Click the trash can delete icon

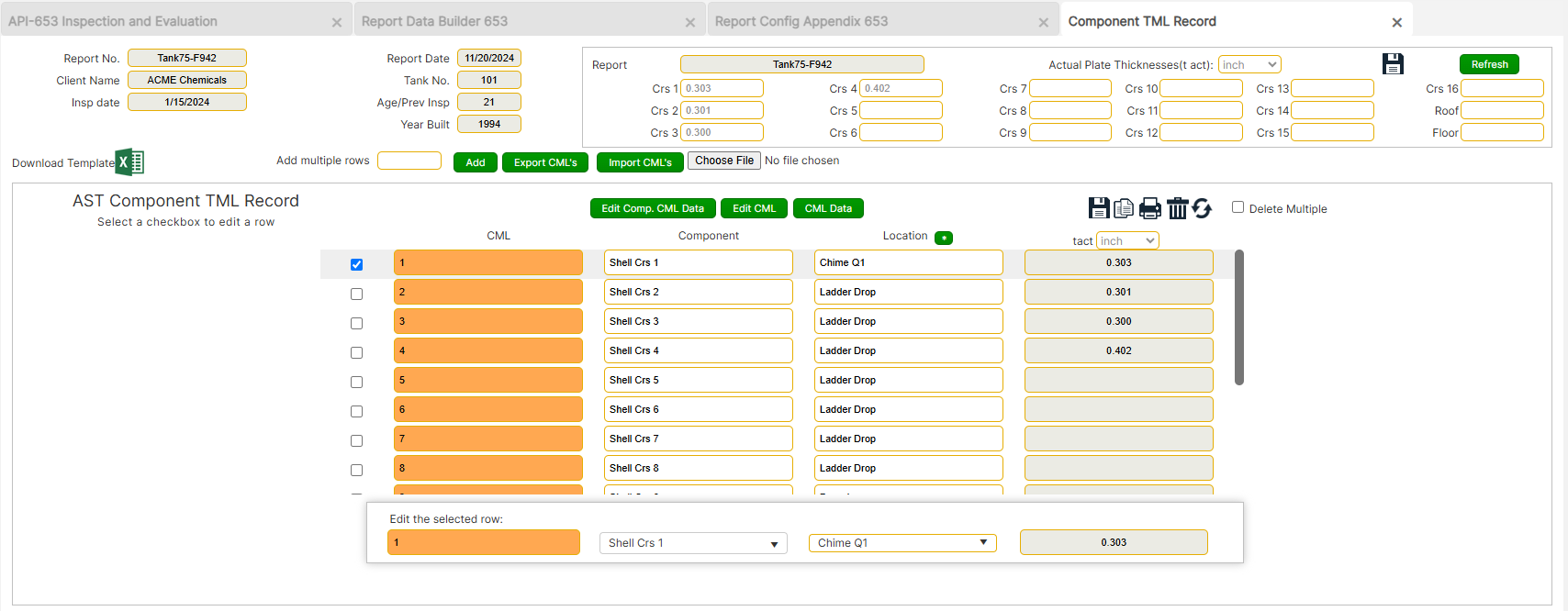pos(1177,208)
